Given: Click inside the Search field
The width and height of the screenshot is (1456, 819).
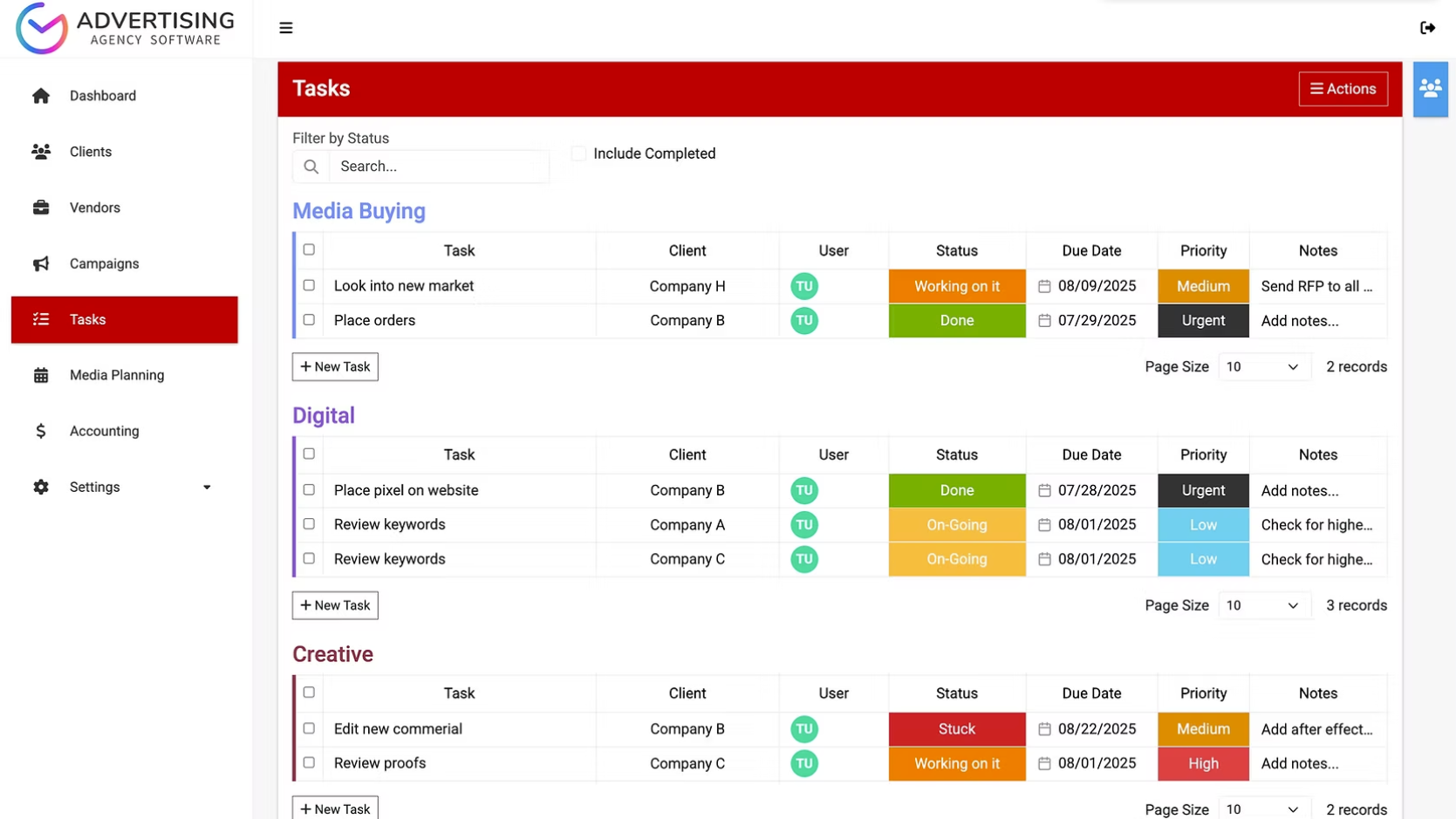Looking at the screenshot, I should pyautogui.click(x=436, y=166).
